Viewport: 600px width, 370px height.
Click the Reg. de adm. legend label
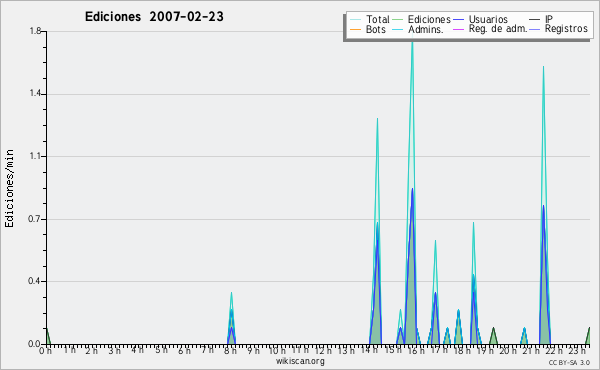point(498,29)
